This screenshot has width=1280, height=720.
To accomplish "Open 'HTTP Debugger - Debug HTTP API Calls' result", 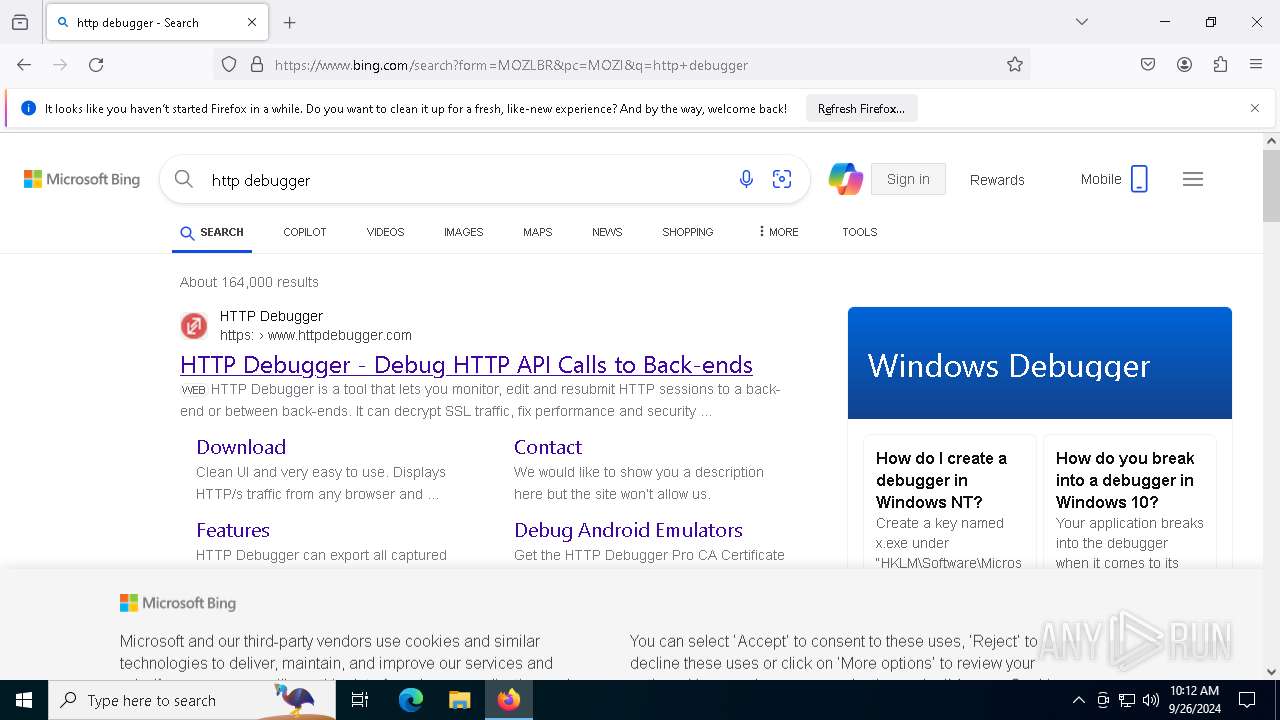I will [466, 365].
